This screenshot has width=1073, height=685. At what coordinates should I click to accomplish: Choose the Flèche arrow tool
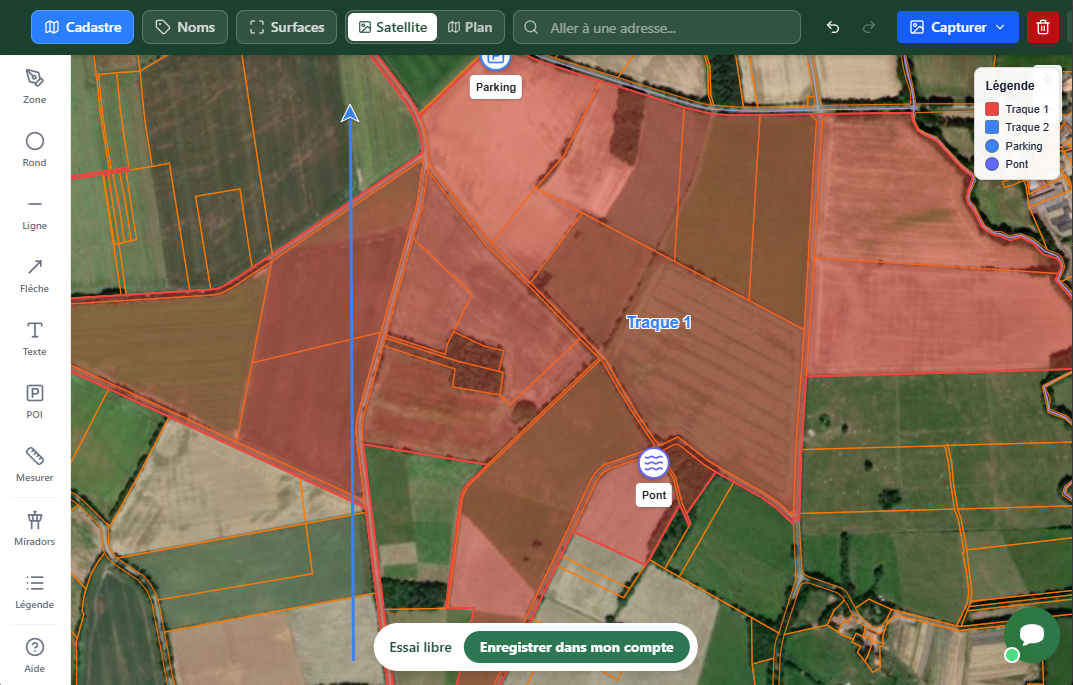(x=34, y=275)
